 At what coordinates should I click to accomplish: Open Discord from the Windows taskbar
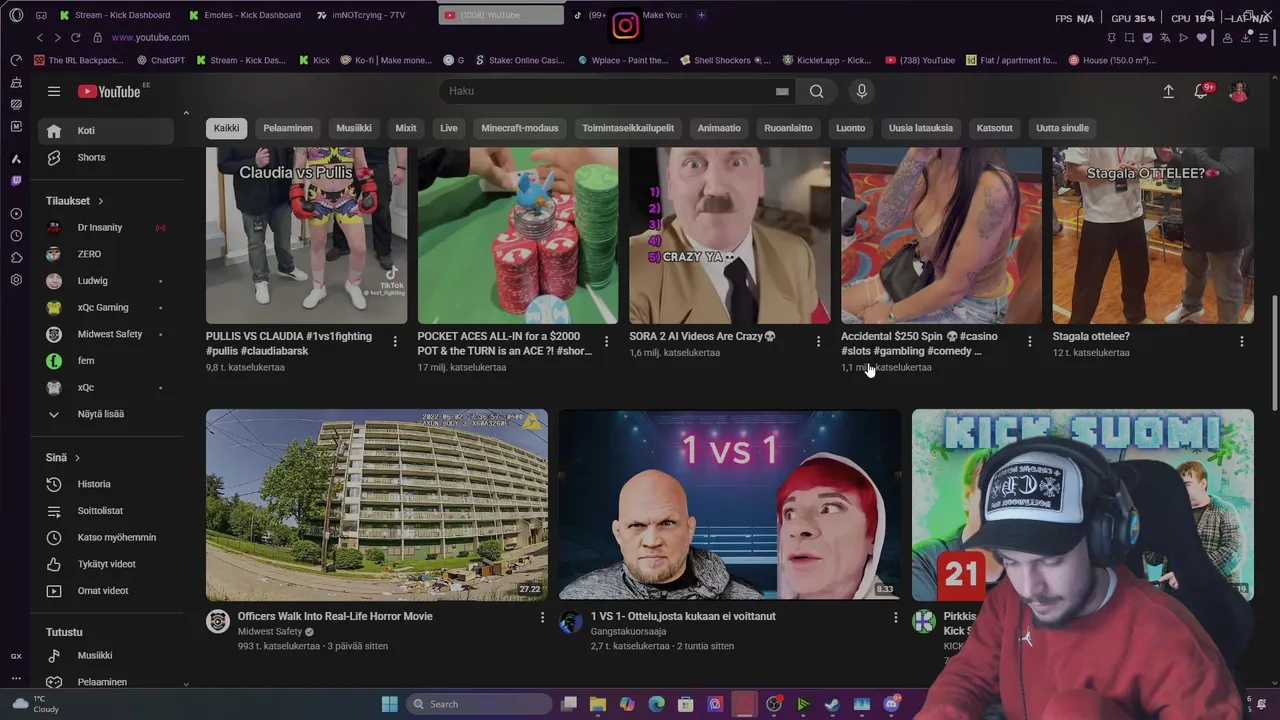pyautogui.click(x=891, y=704)
